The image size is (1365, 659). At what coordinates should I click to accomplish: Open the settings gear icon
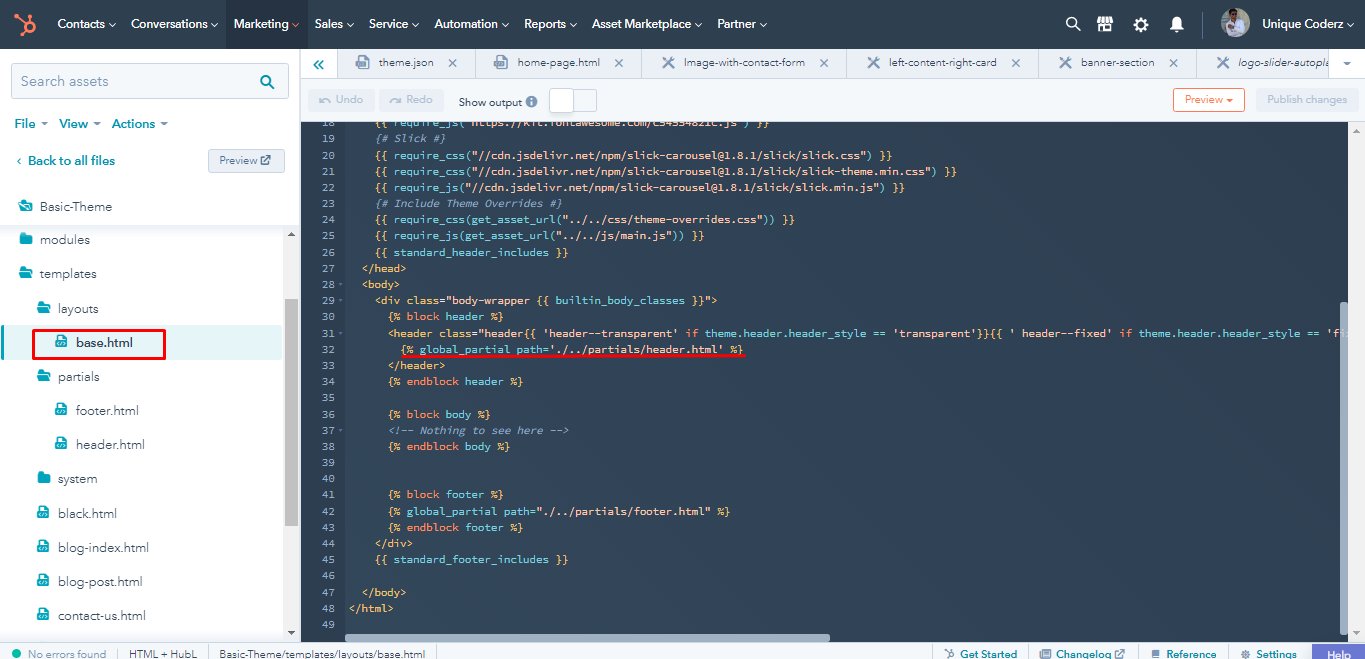point(1141,24)
